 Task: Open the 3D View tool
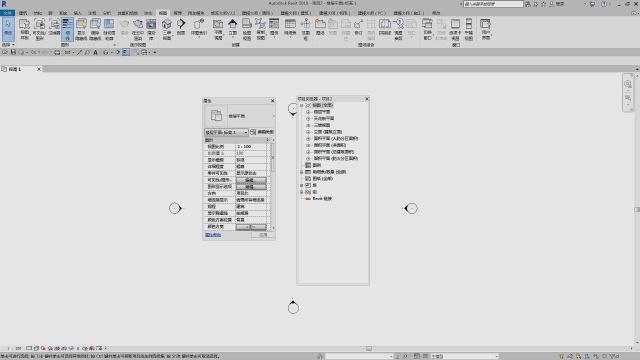(x=167, y=29)
